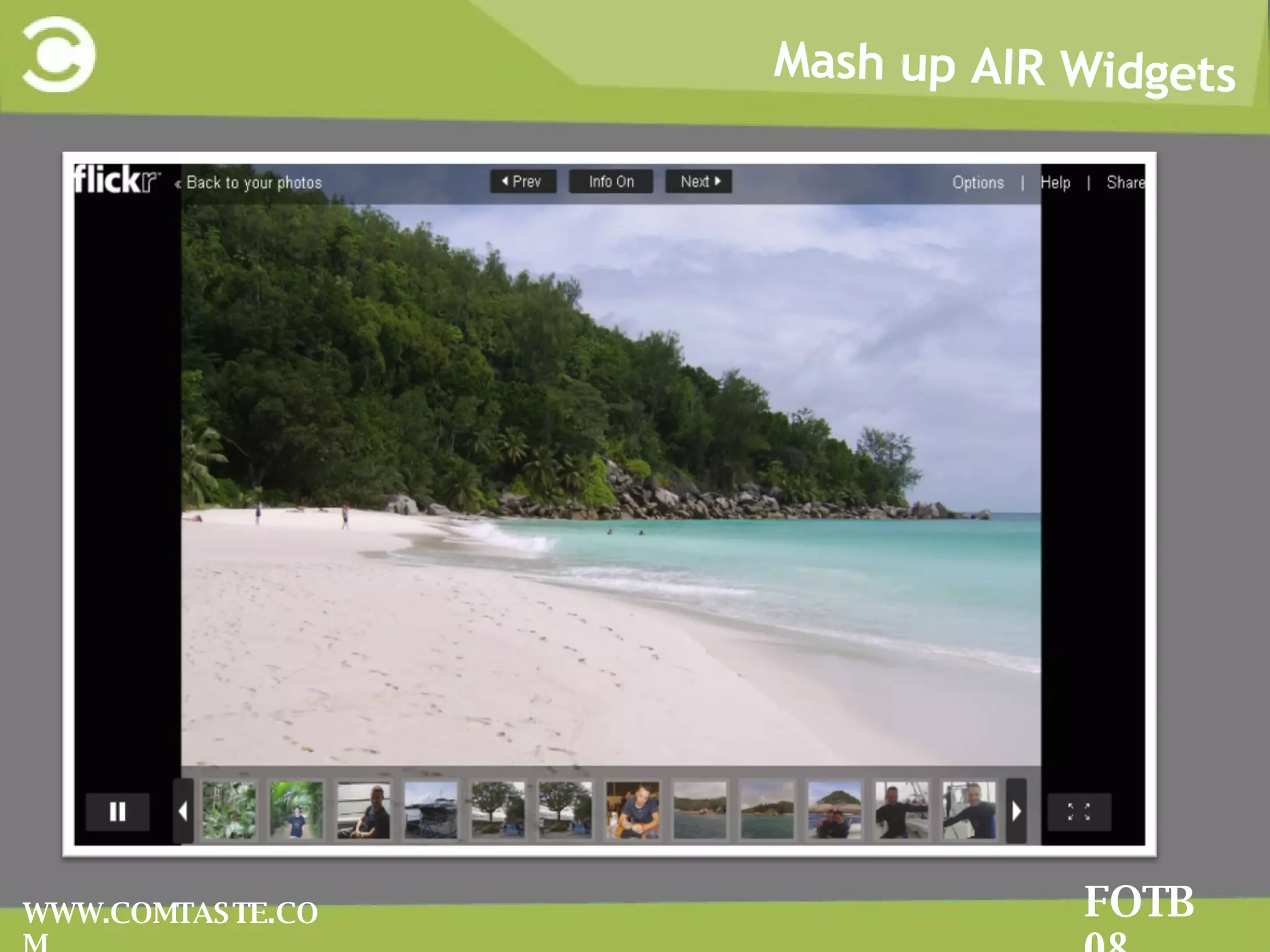Select last thumbnail of man in wetsuit
Image resolution: width=1270 pixels, height=952 pixels.
[x=969, y=810]
